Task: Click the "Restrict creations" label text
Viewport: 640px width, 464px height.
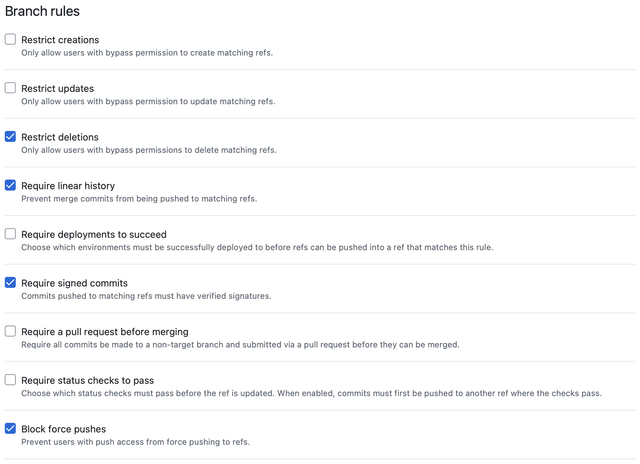Action: (x=60, y=40)
